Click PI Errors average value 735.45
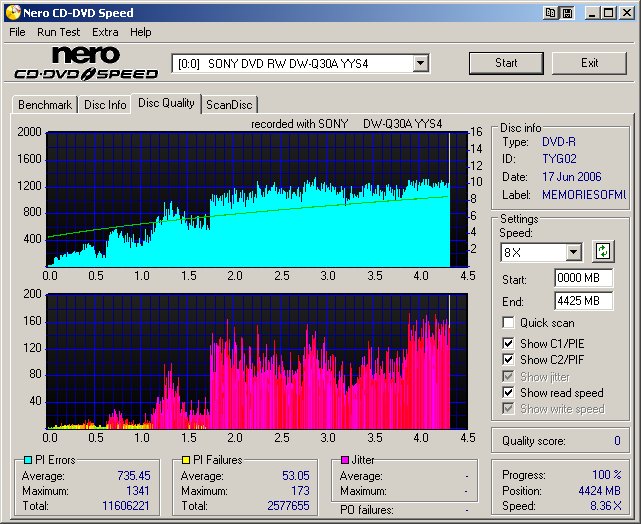This screenshot has height=524, width=641. pos(134,476)
